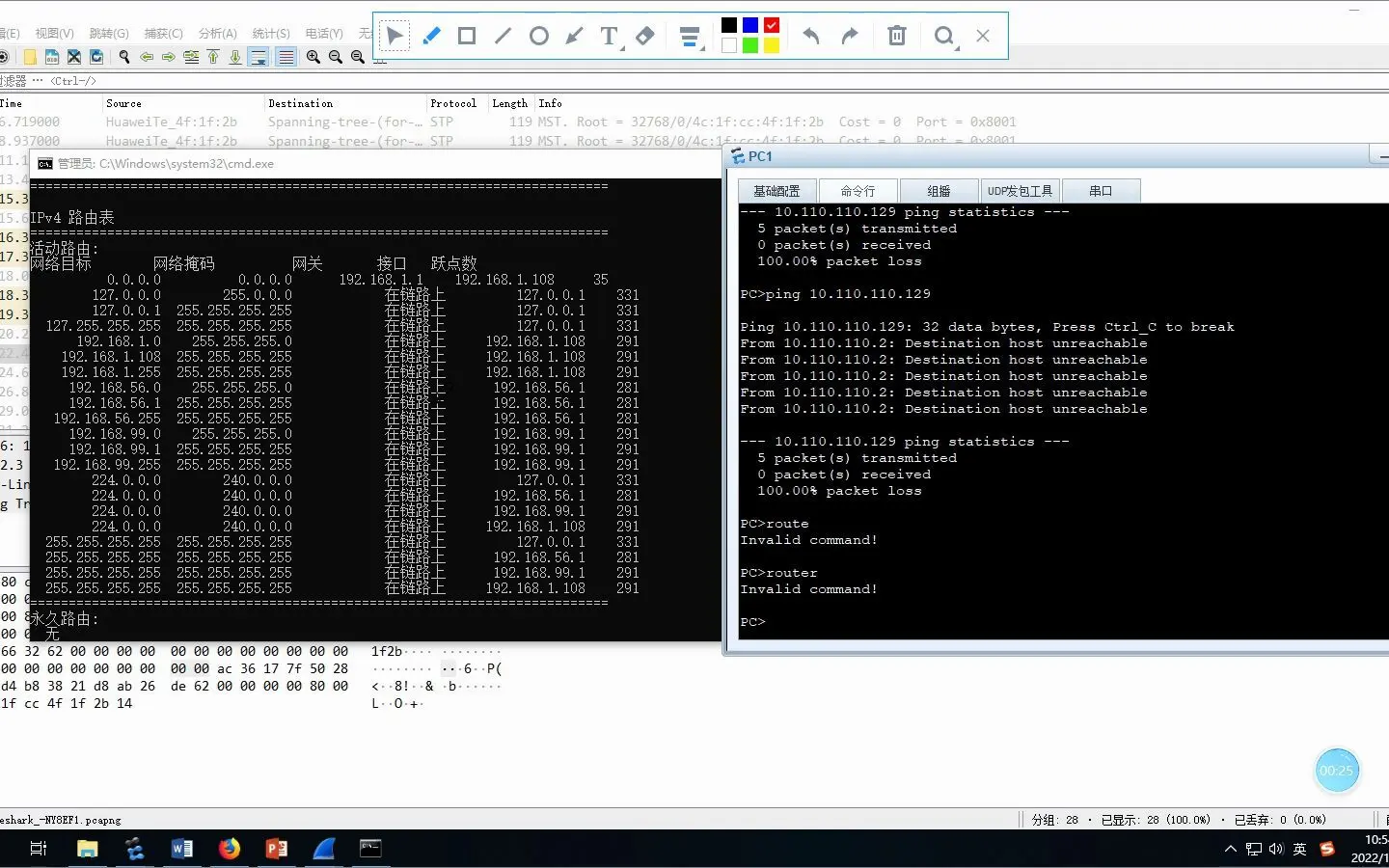The height and width of the screenshot is (868, 1389).
Task: Open Task View on Windows taskbar
Action: pyautogui.click(x=39, y=849)
